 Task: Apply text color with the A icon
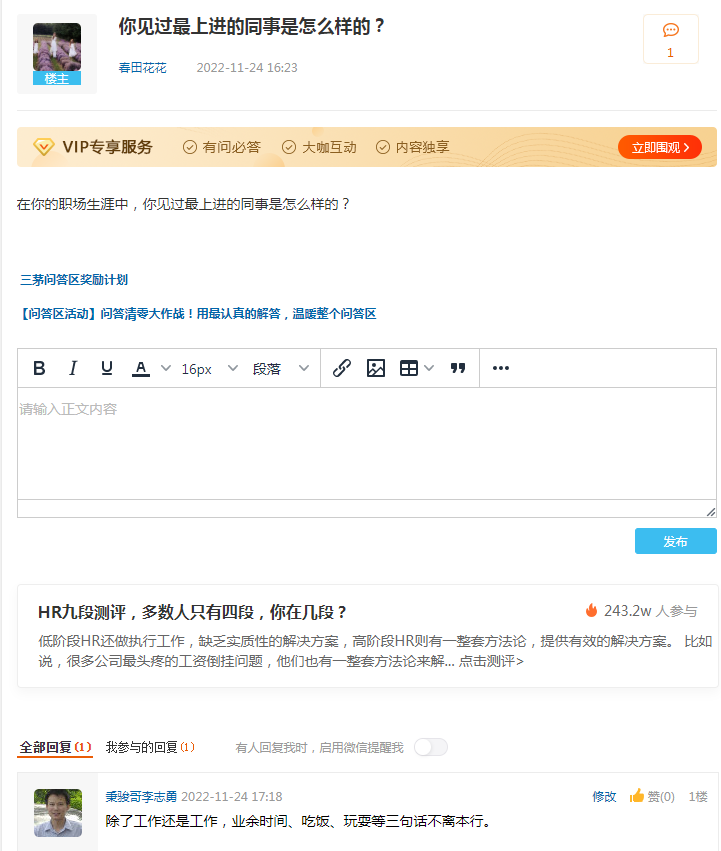141,369
